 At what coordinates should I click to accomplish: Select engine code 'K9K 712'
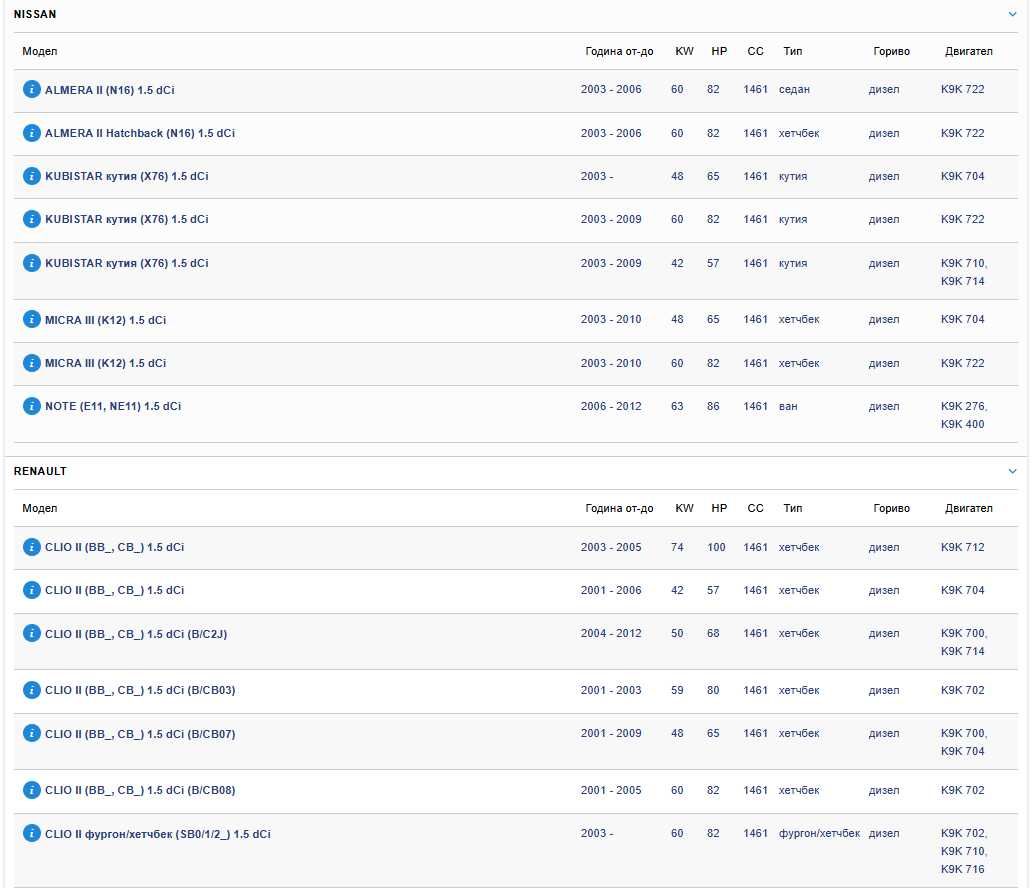tap(963, 547)
